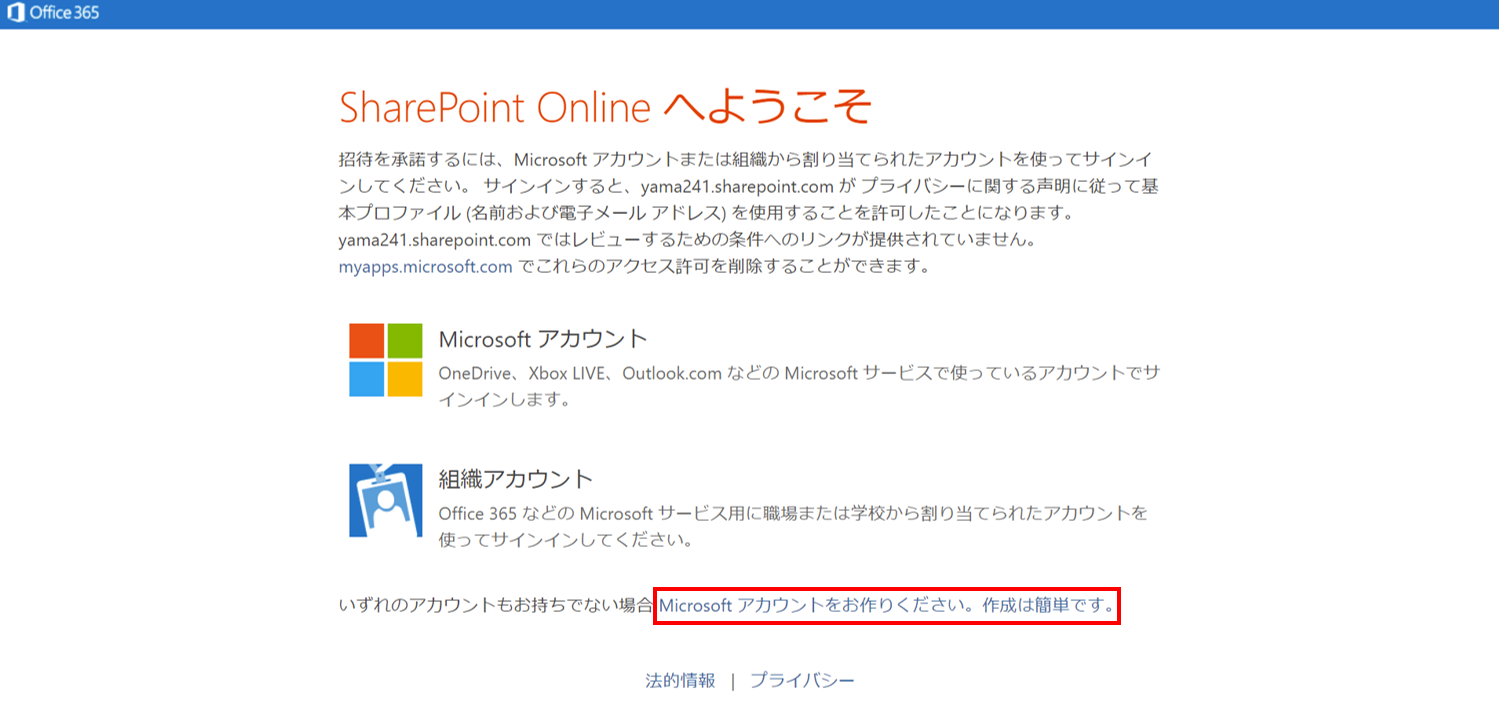Click the Office 365 logo icon

click(15, 14)
